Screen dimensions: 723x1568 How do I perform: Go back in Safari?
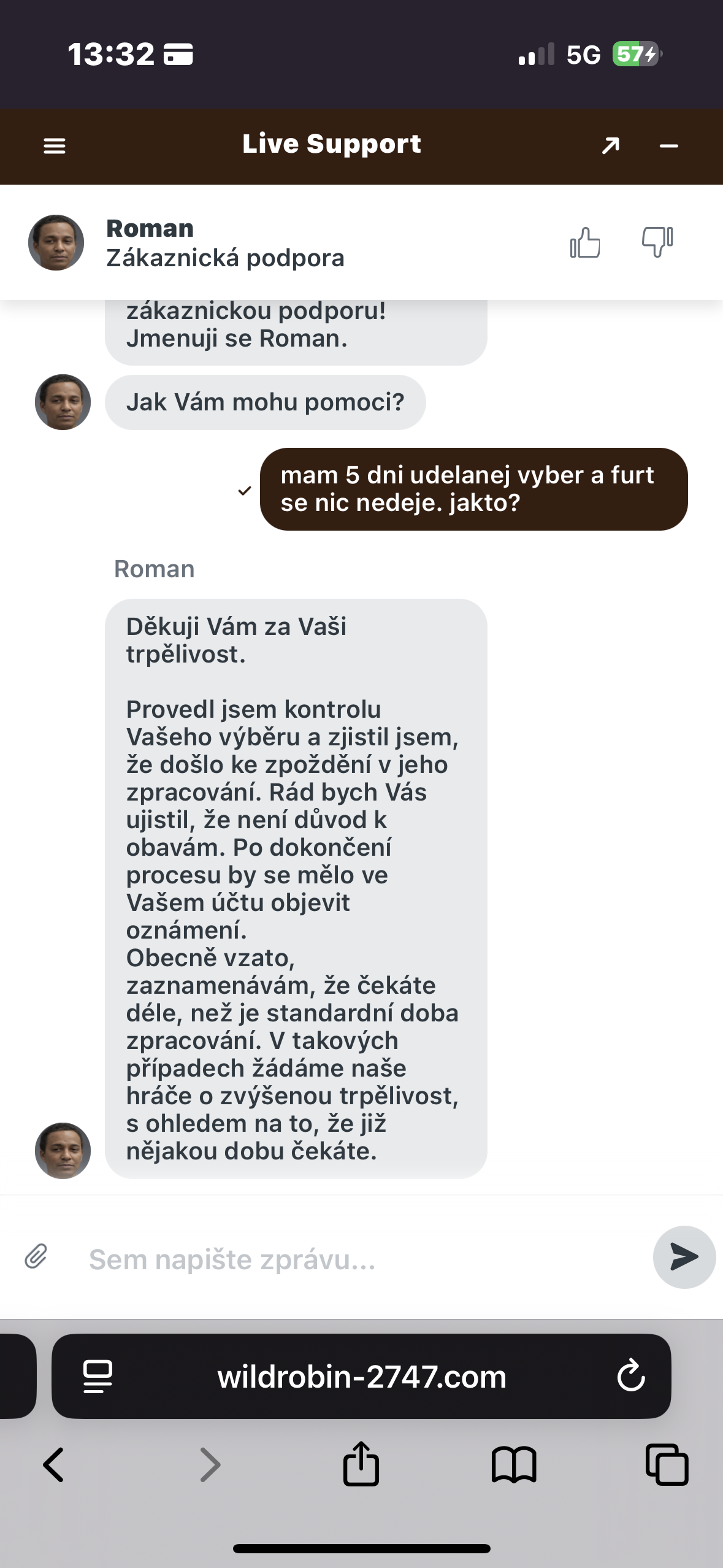(x=53, y=1465)
